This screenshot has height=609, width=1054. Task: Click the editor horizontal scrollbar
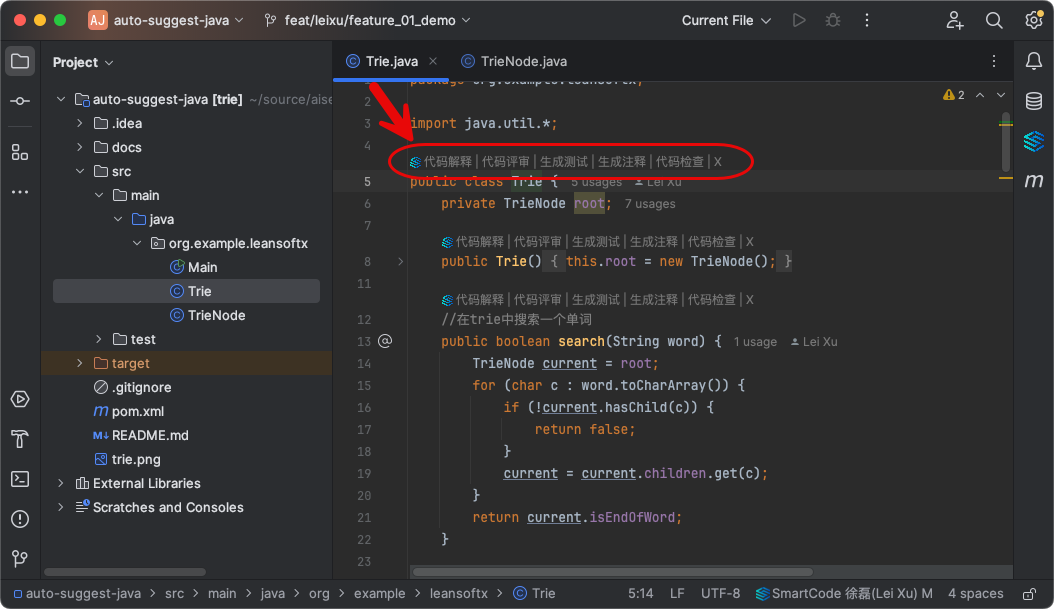[612, 572]
